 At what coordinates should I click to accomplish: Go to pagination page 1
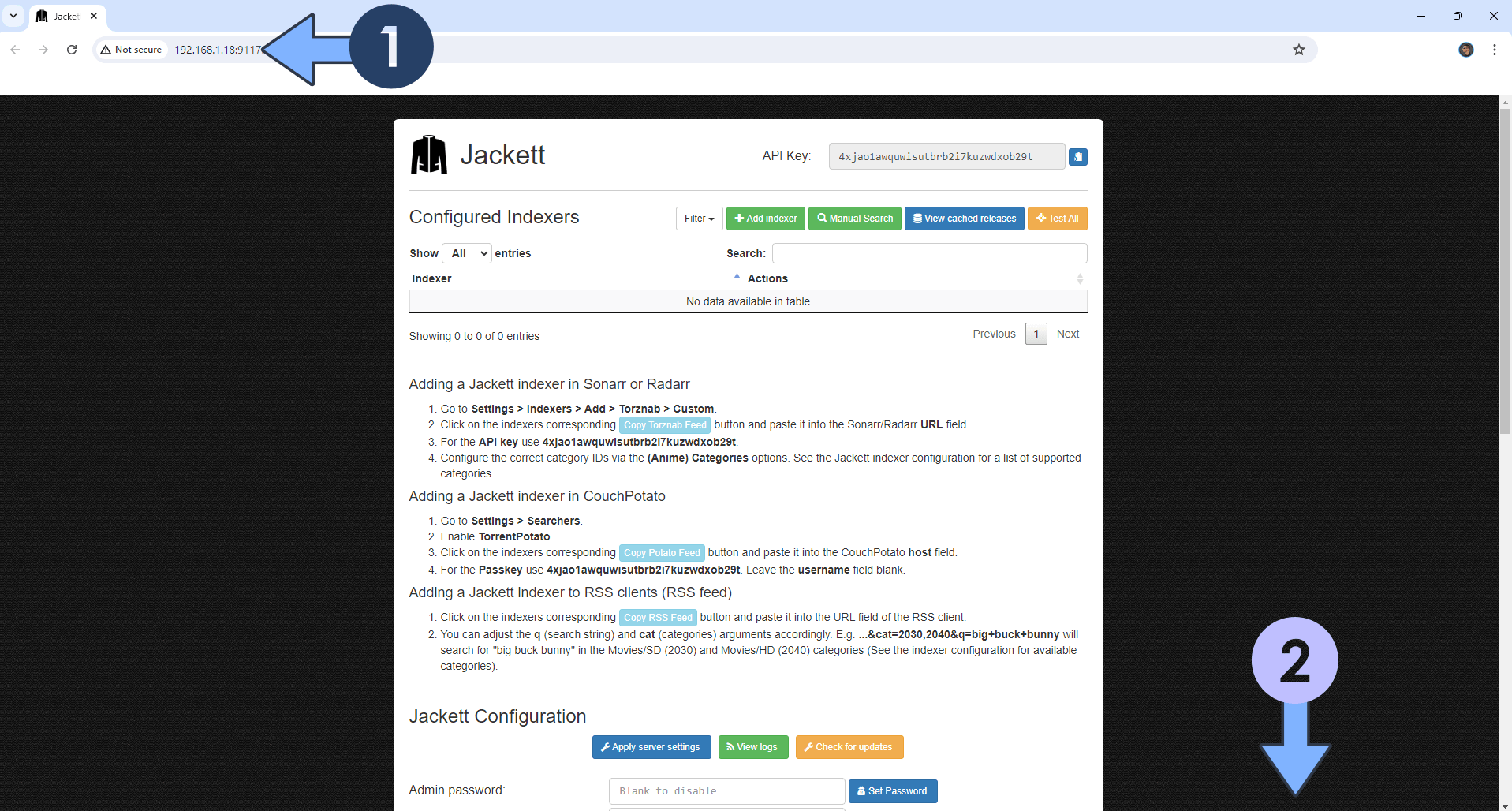coord(1036,334)
